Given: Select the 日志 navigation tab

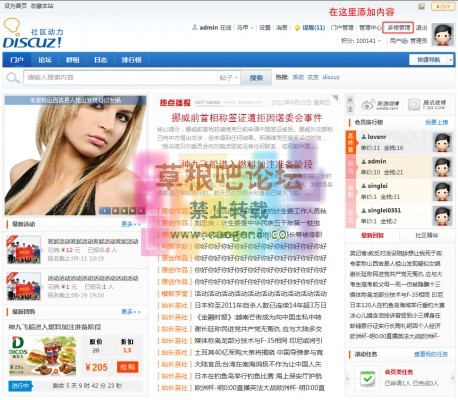Looking at the screenshot, I should coord(100,60).
